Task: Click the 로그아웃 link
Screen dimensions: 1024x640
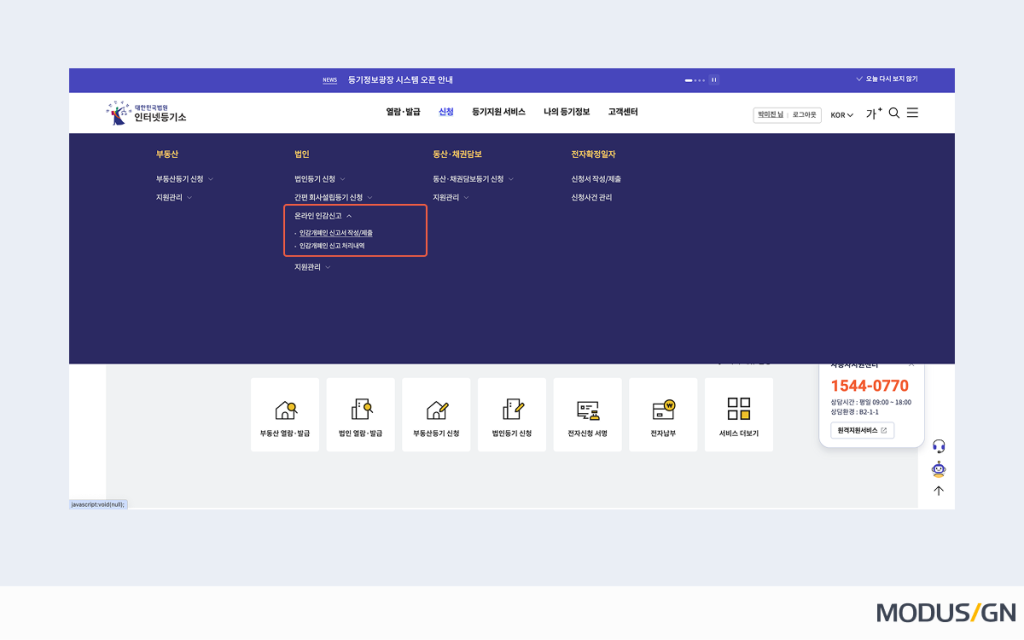Action: tap(804, 115)
